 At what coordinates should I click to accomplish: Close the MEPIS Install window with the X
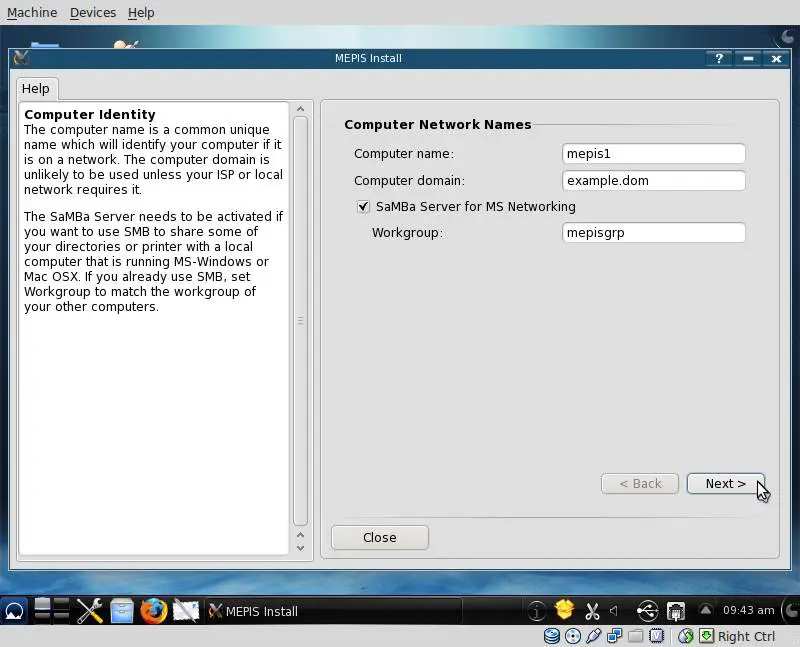777,59
